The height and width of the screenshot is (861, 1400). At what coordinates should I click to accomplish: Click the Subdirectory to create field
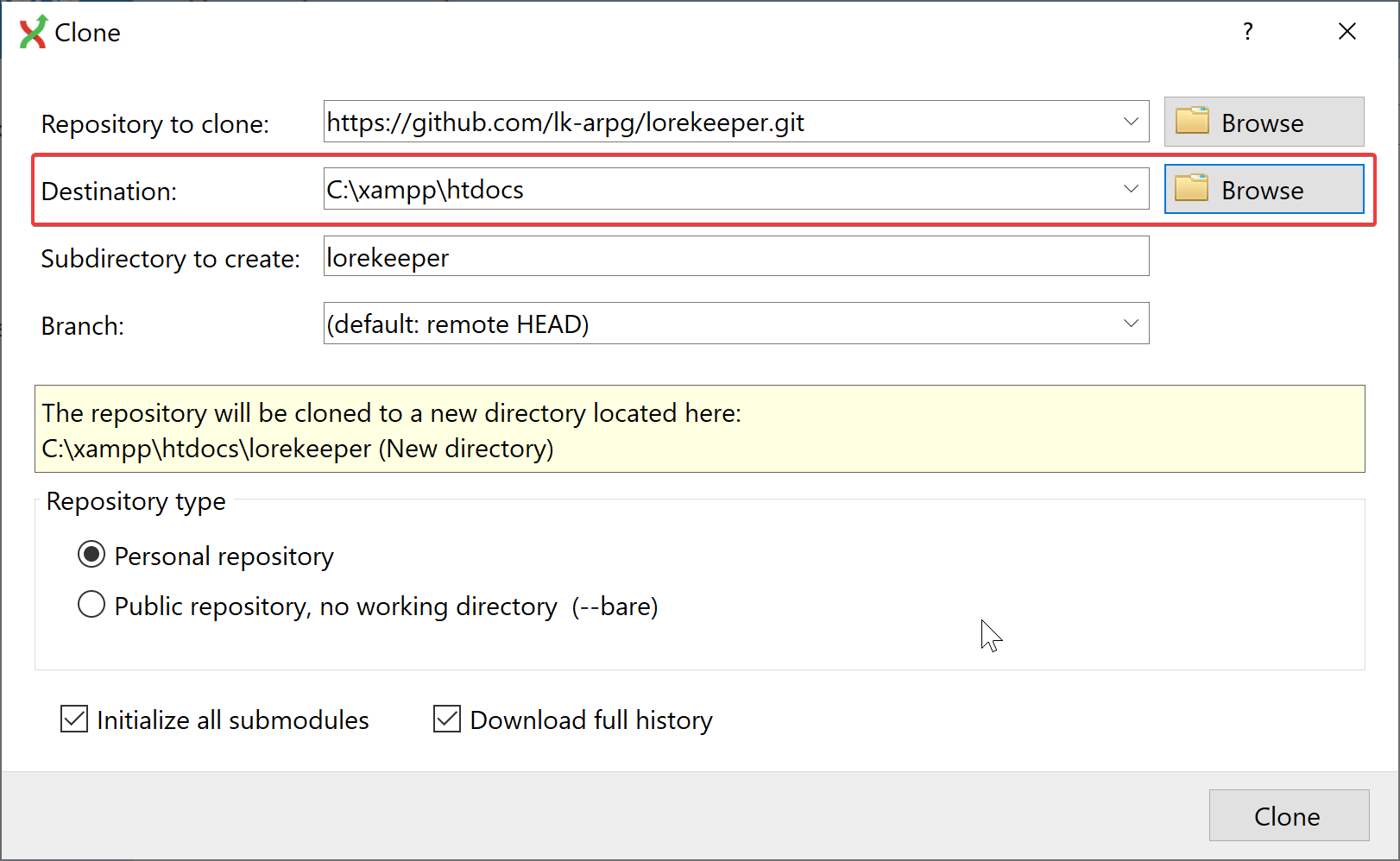735,256
